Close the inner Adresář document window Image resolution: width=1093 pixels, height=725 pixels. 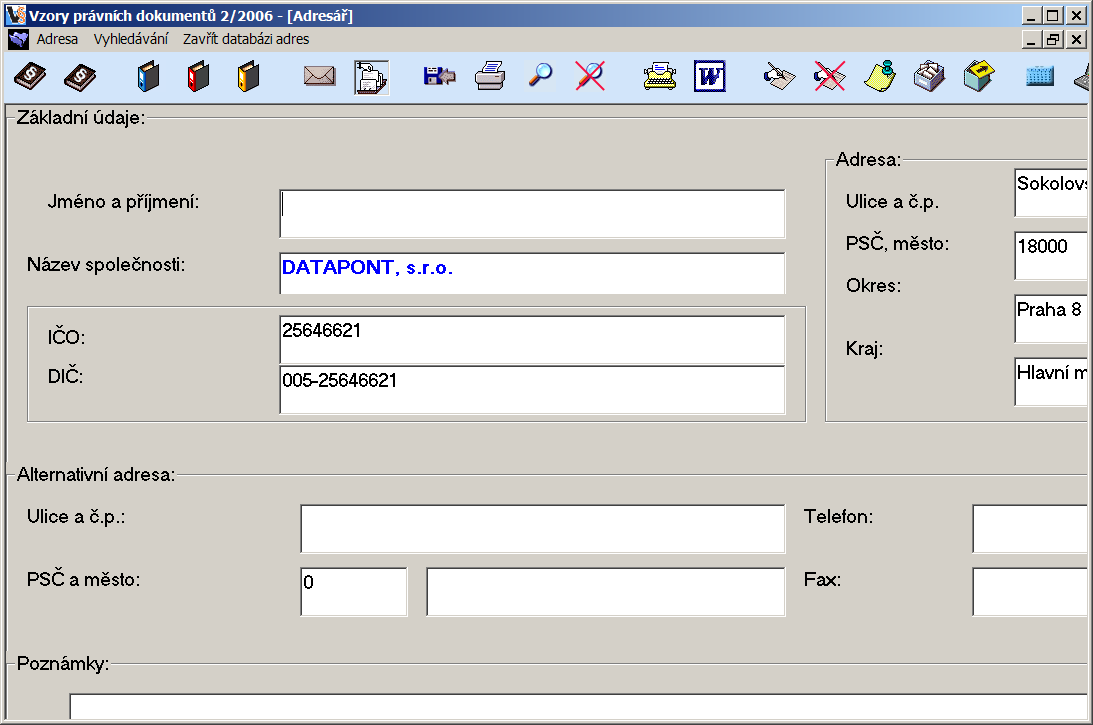point(1076,40)
